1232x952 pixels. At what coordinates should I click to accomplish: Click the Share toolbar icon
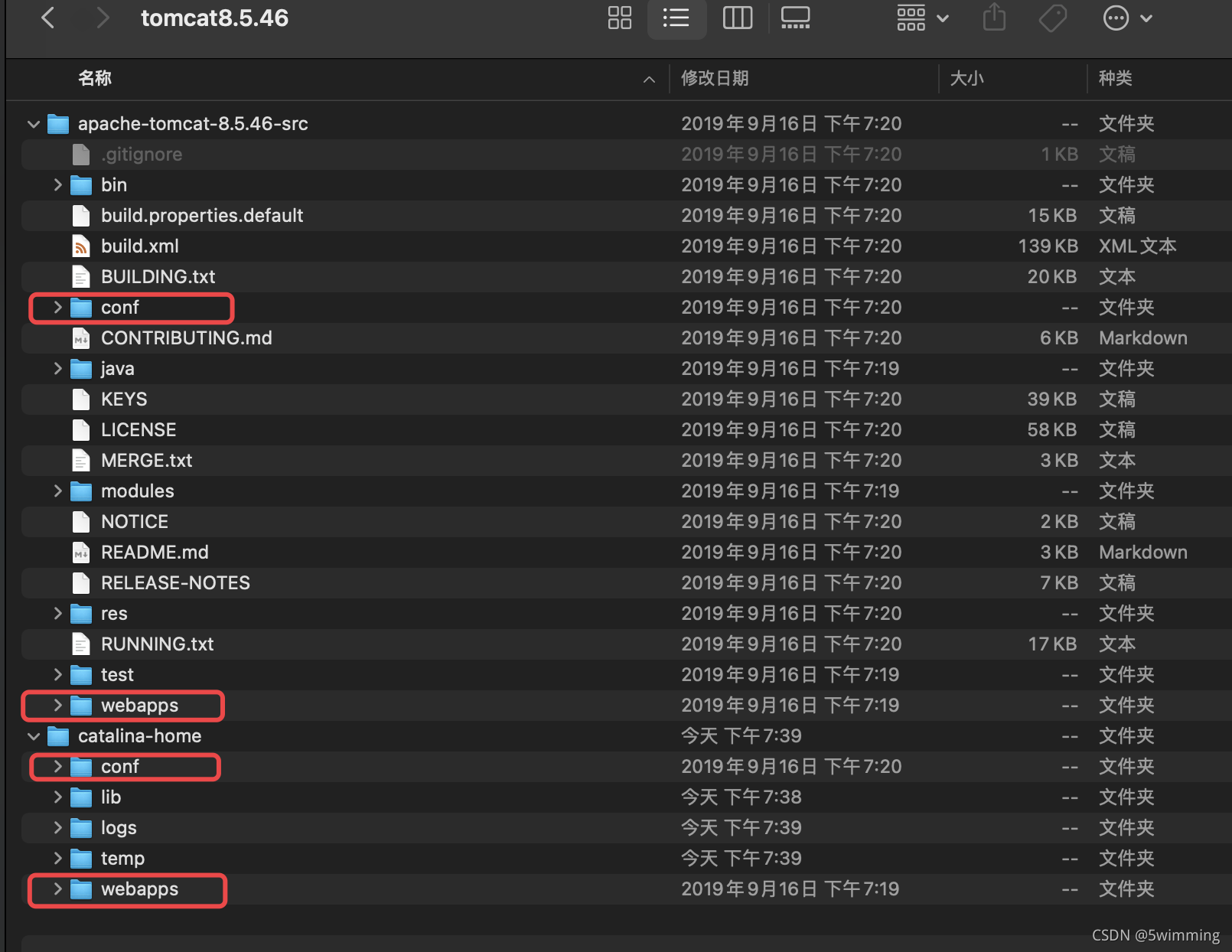[994, 18]
